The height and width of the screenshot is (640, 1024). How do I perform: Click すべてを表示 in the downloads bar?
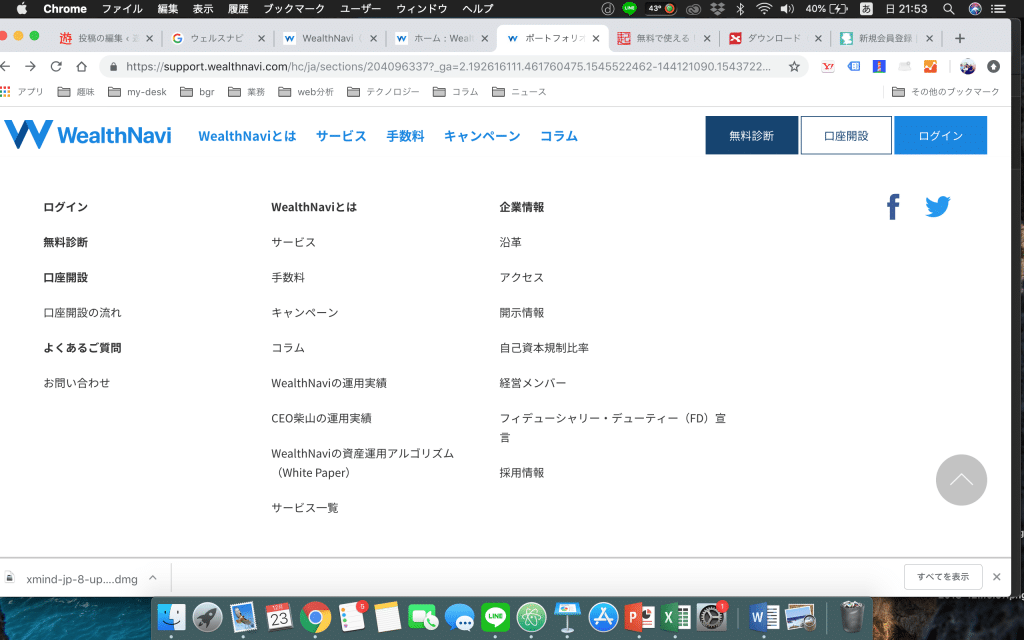coord(943,577)
